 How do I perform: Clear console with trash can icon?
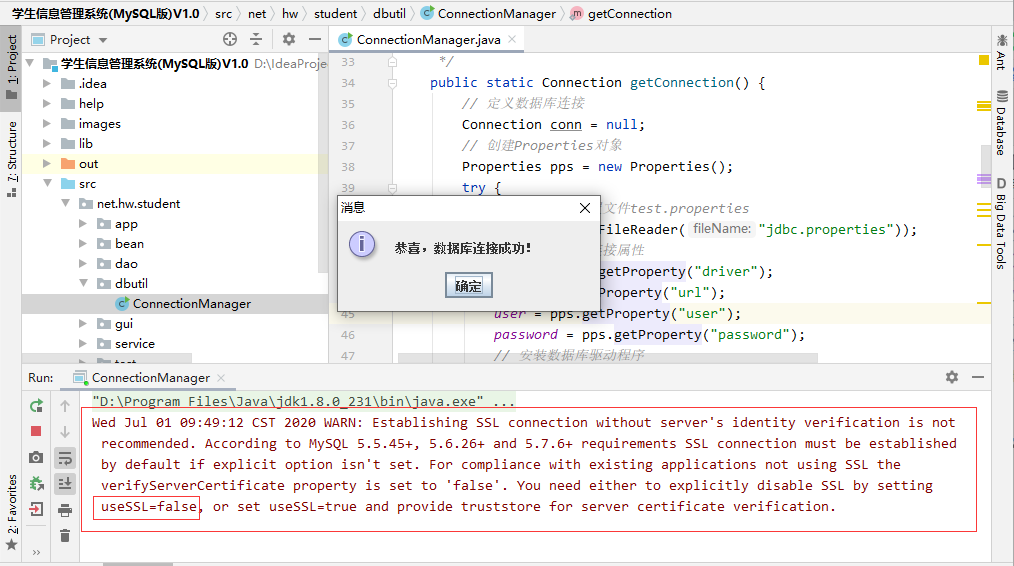(x=65, y=536)
